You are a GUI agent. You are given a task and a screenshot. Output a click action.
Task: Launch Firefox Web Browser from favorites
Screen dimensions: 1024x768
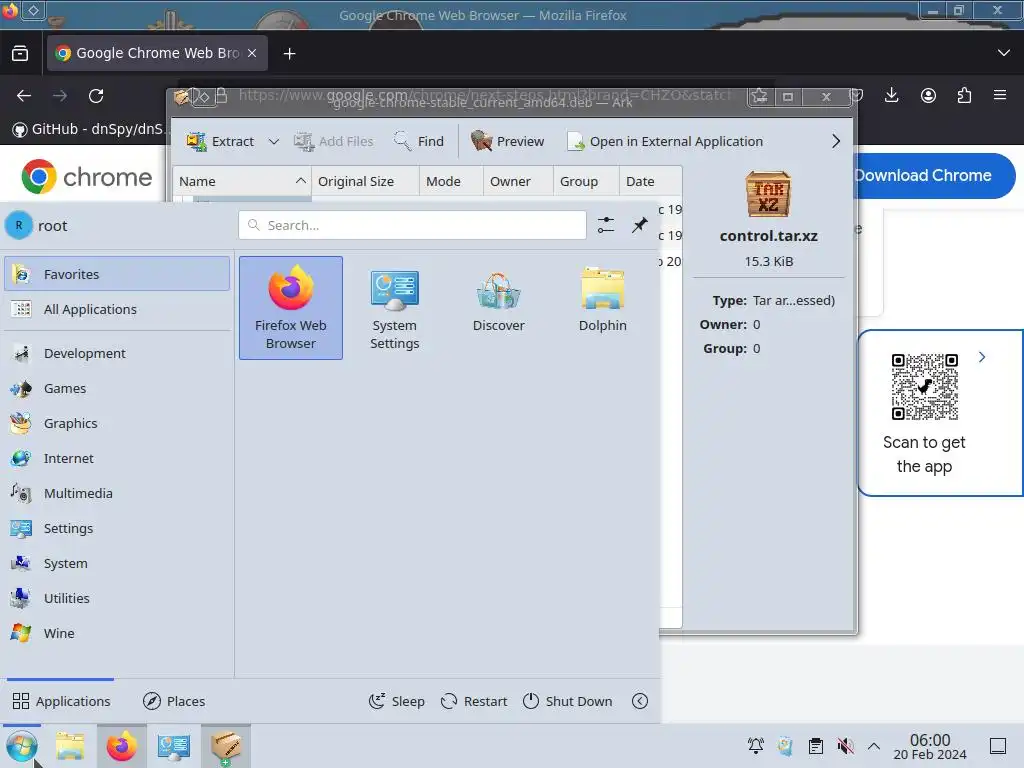pyautogui.click(x=291, y=308)
